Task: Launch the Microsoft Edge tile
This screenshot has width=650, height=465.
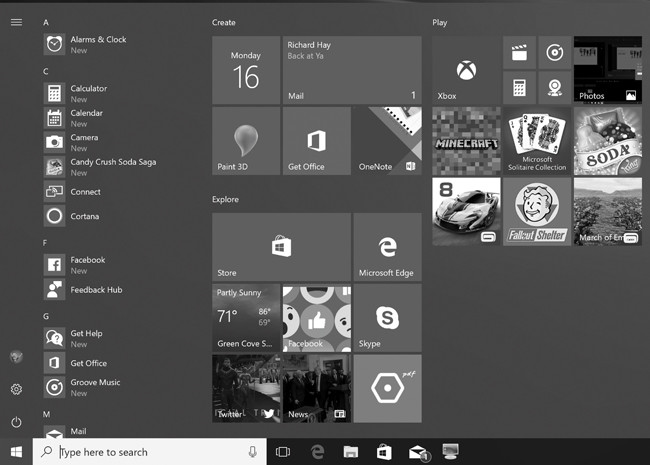Action: click(388, 247)
